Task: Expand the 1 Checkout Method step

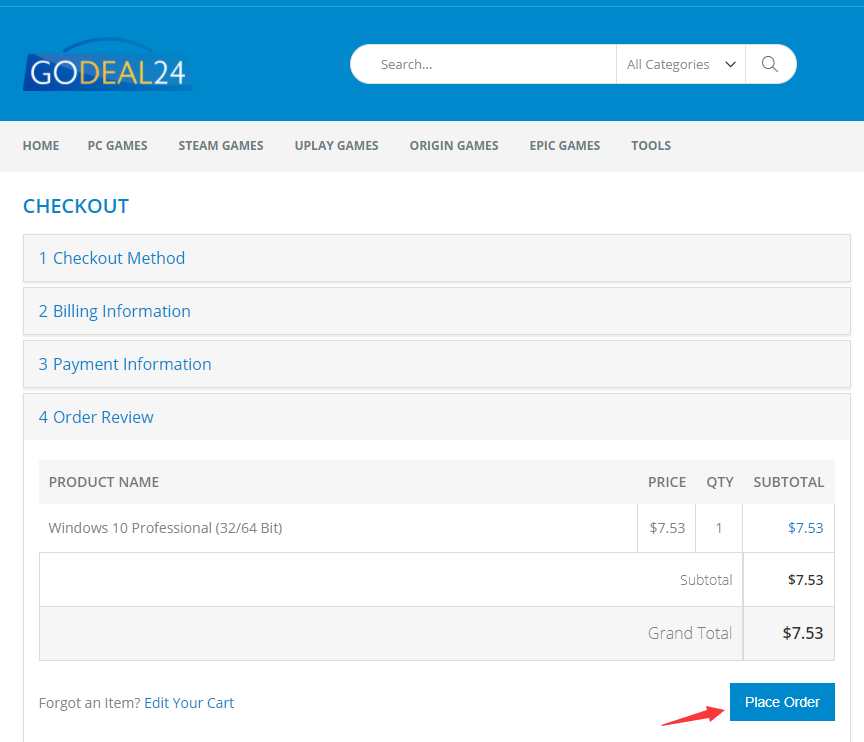Action: point(437,258)
